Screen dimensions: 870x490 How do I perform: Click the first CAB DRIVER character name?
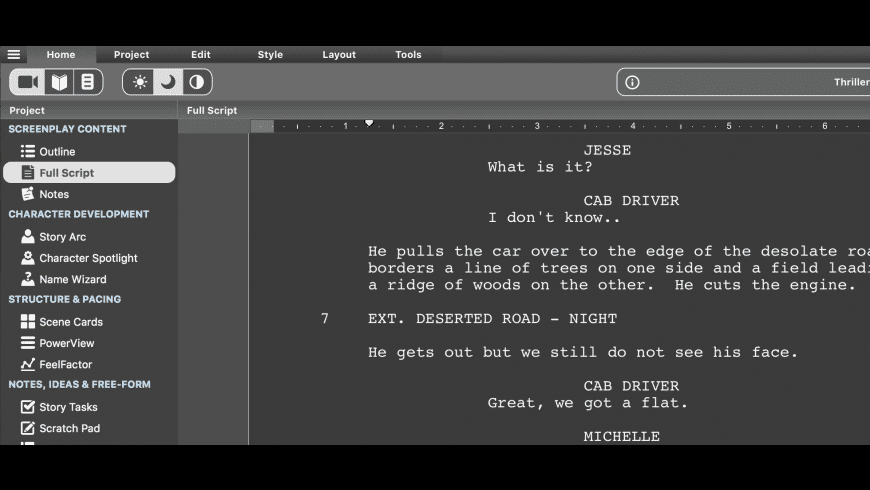click(x=631, y=201)
